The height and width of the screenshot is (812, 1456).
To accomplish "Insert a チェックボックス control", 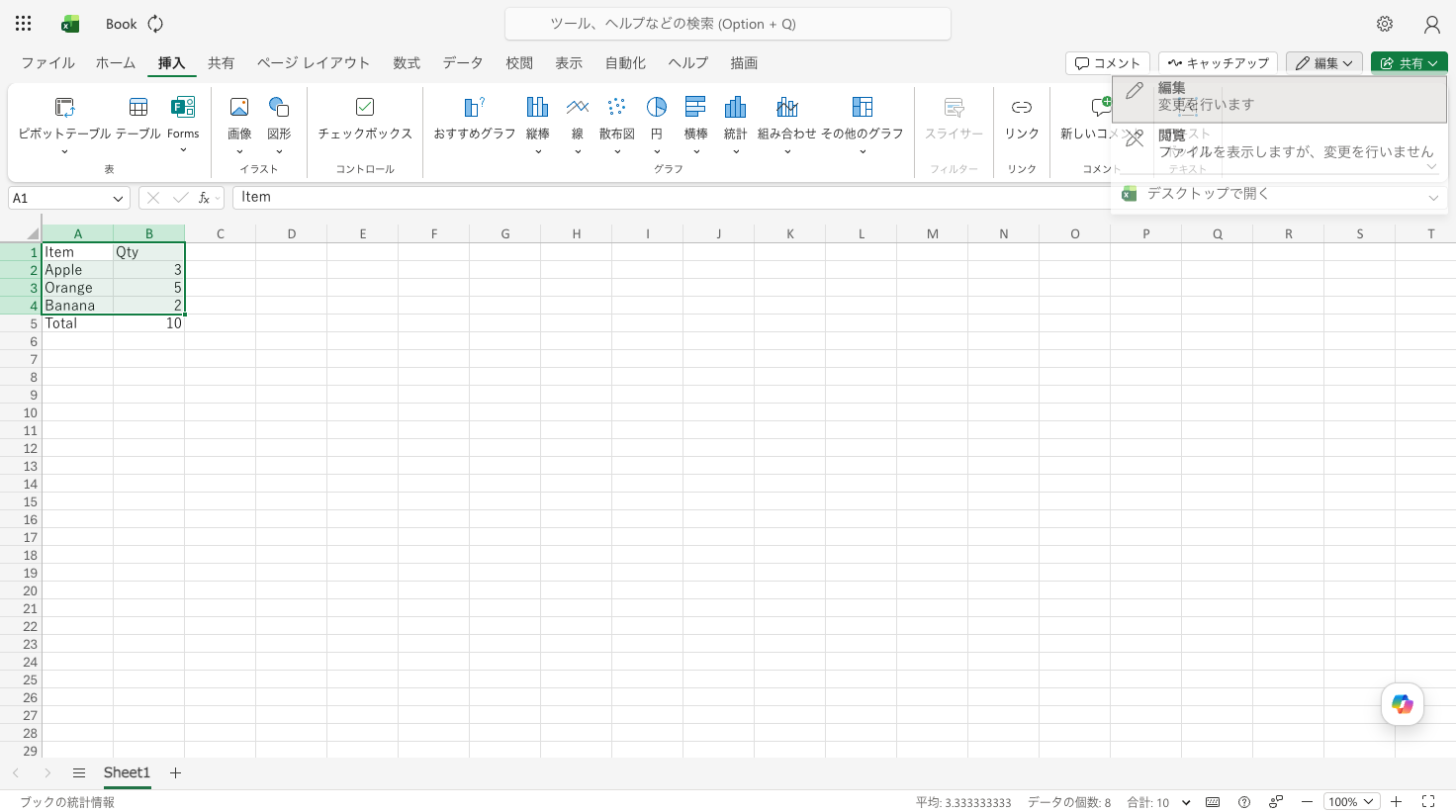I will click(x=365, y=118).
